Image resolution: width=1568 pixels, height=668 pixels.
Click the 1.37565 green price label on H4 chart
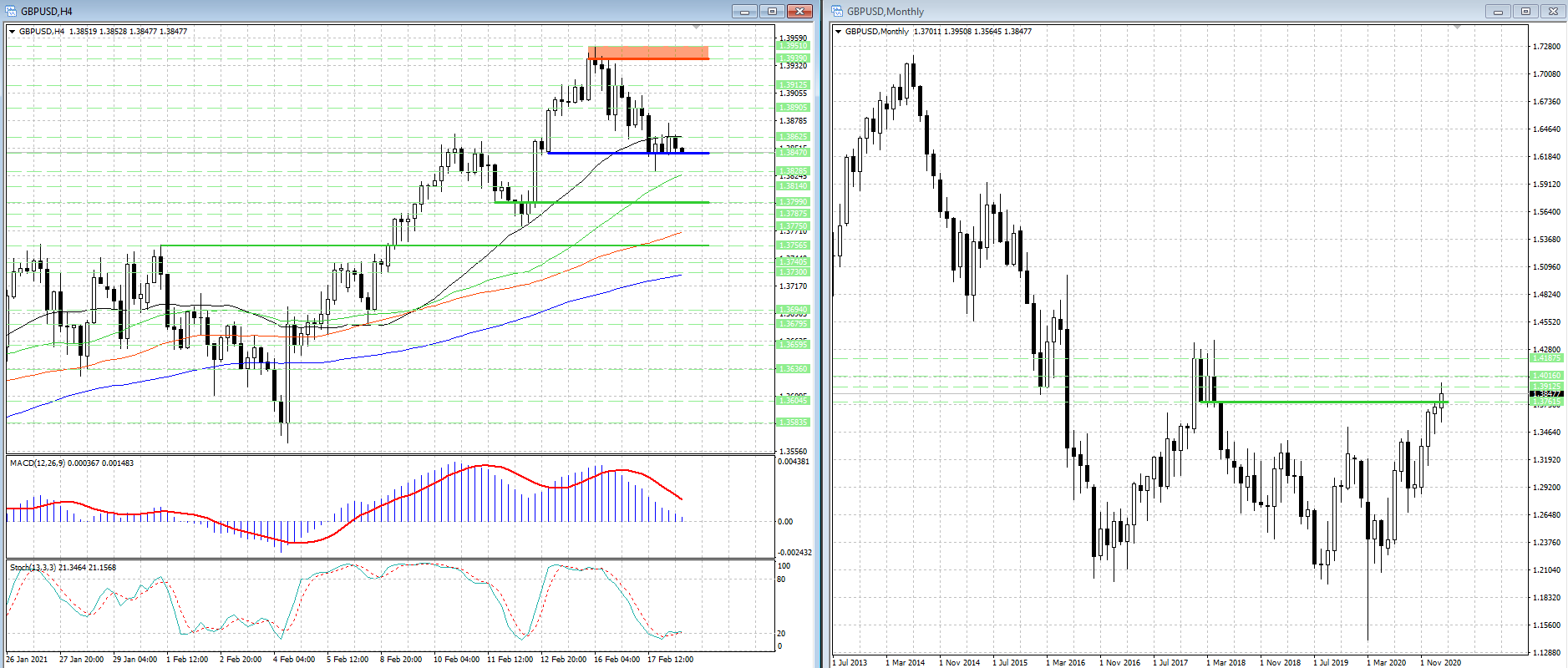(x=793, y=245)
